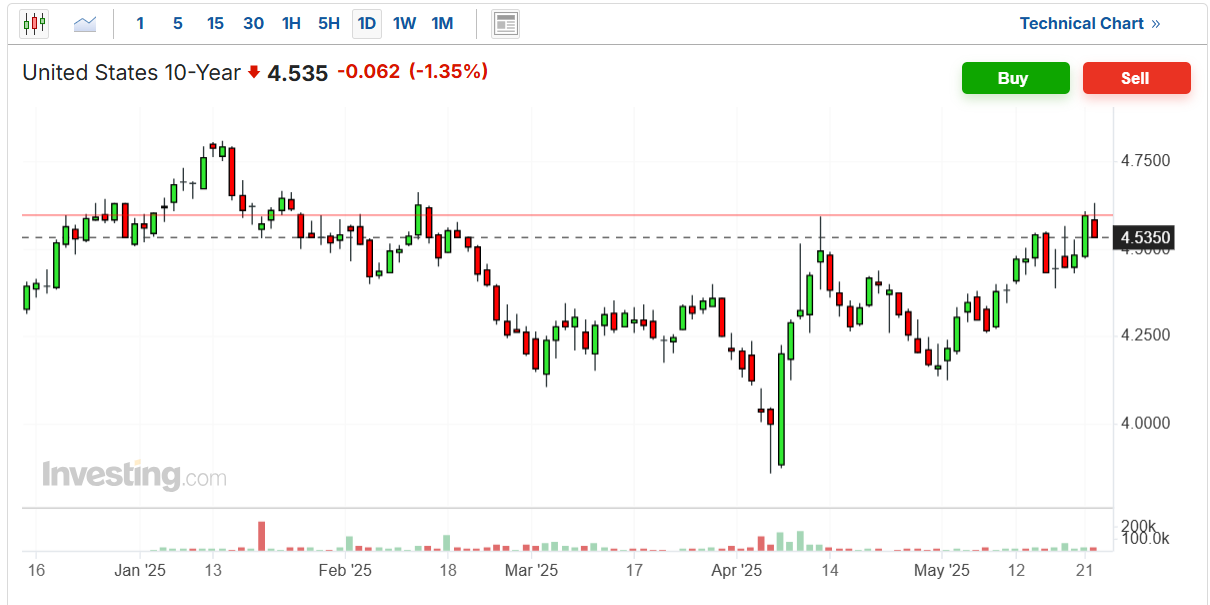Select the 1M interval

(x=442, y=23)
